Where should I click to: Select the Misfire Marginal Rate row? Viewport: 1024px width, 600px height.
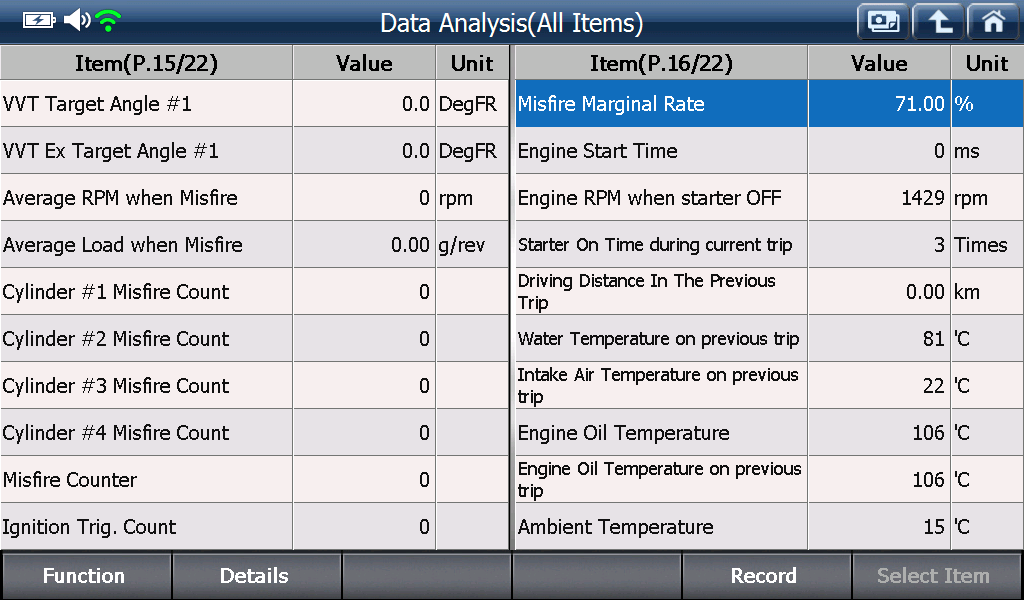769,104
